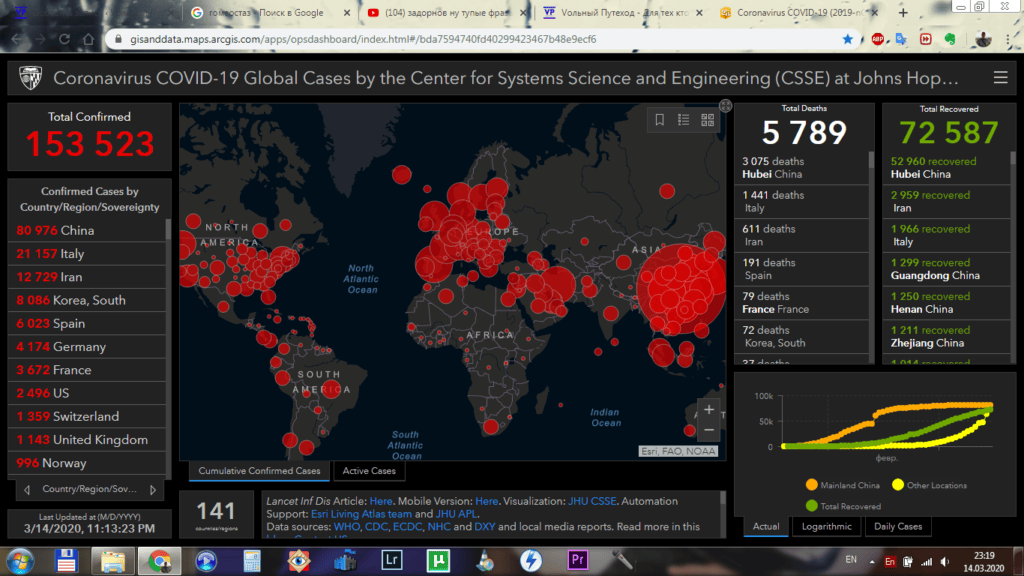This screenshot has width=1024, height=576.
Task: Go to next country list page
Action: 153,489
